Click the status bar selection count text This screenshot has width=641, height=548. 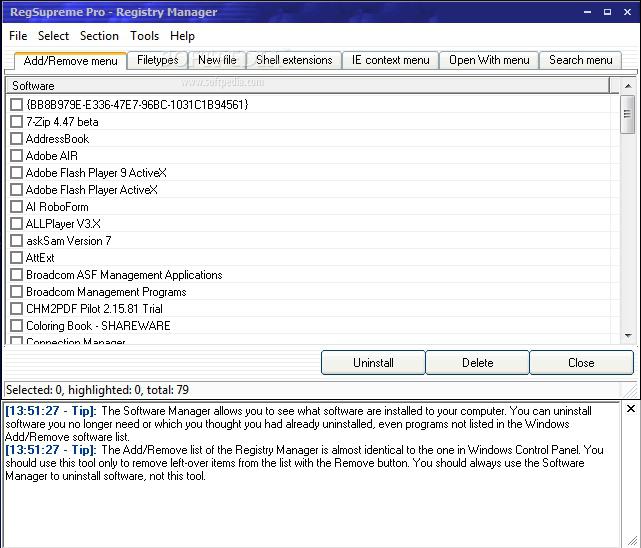[x=97, y=390]
